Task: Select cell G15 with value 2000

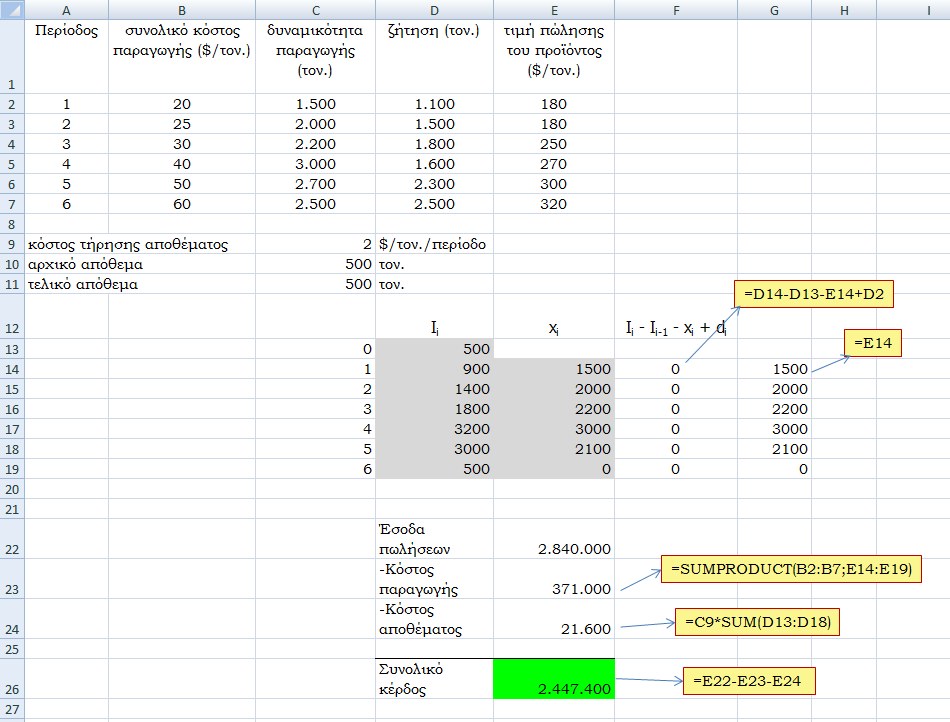Action: coord(774,389)
